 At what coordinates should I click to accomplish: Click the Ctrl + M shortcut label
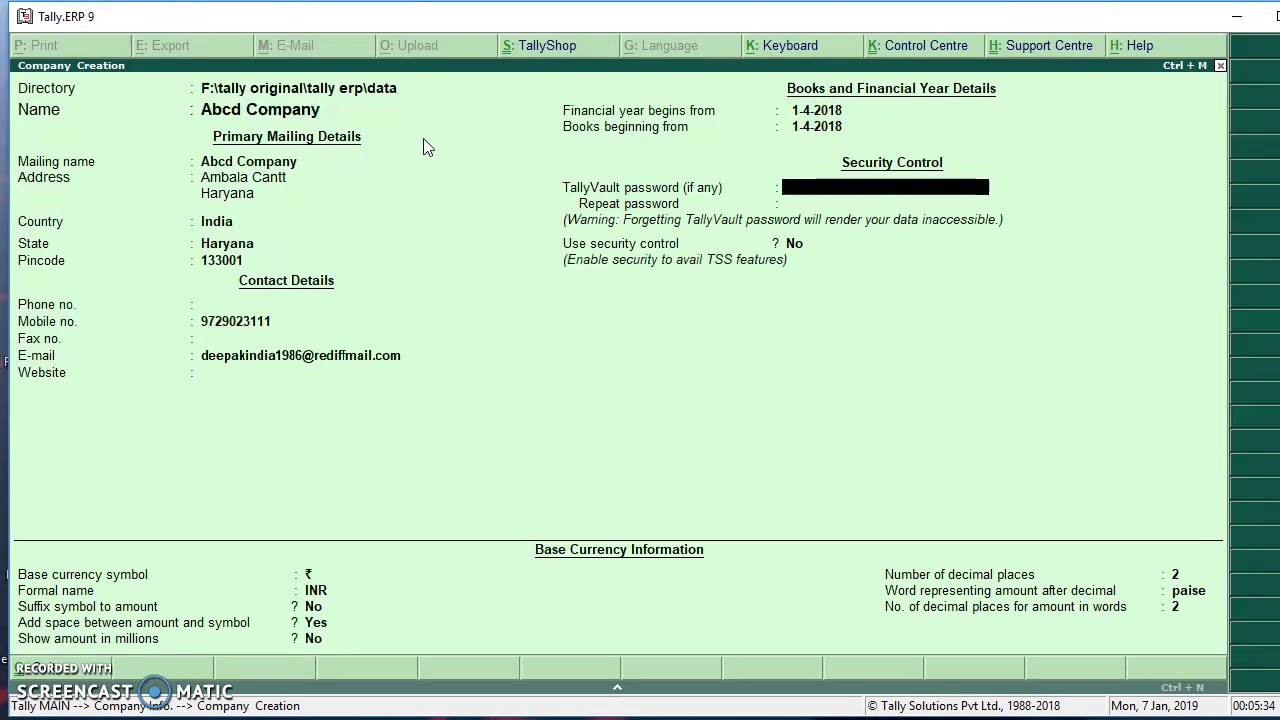point(1185,66)
